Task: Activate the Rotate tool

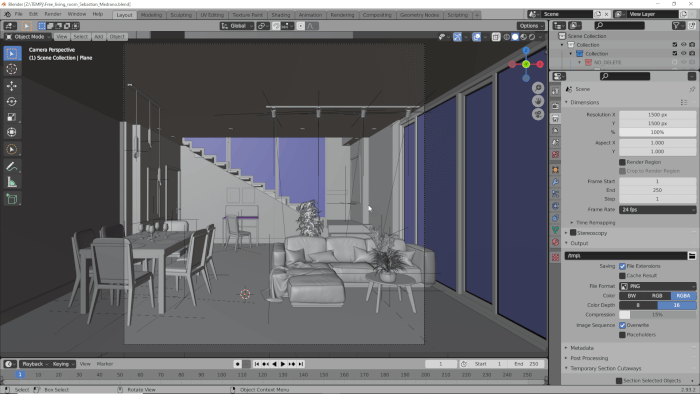Action: coord(12,101)
